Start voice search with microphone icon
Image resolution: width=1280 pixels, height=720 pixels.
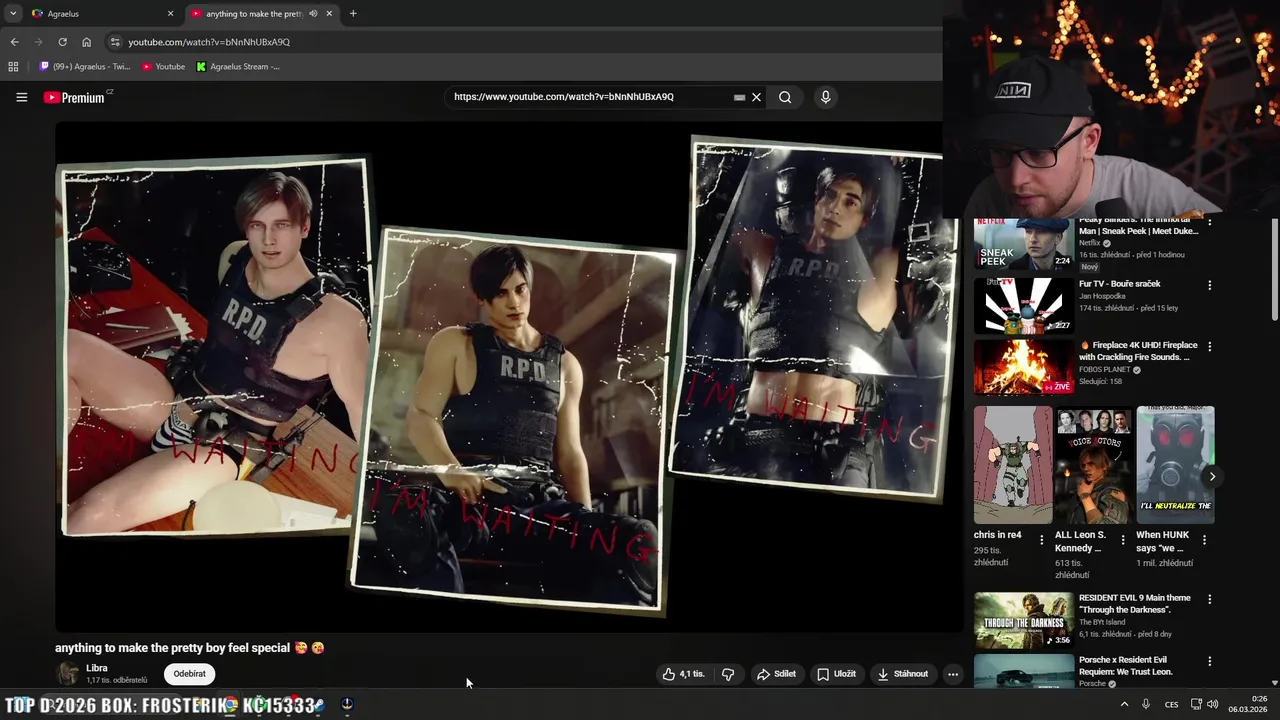point(825,97)
